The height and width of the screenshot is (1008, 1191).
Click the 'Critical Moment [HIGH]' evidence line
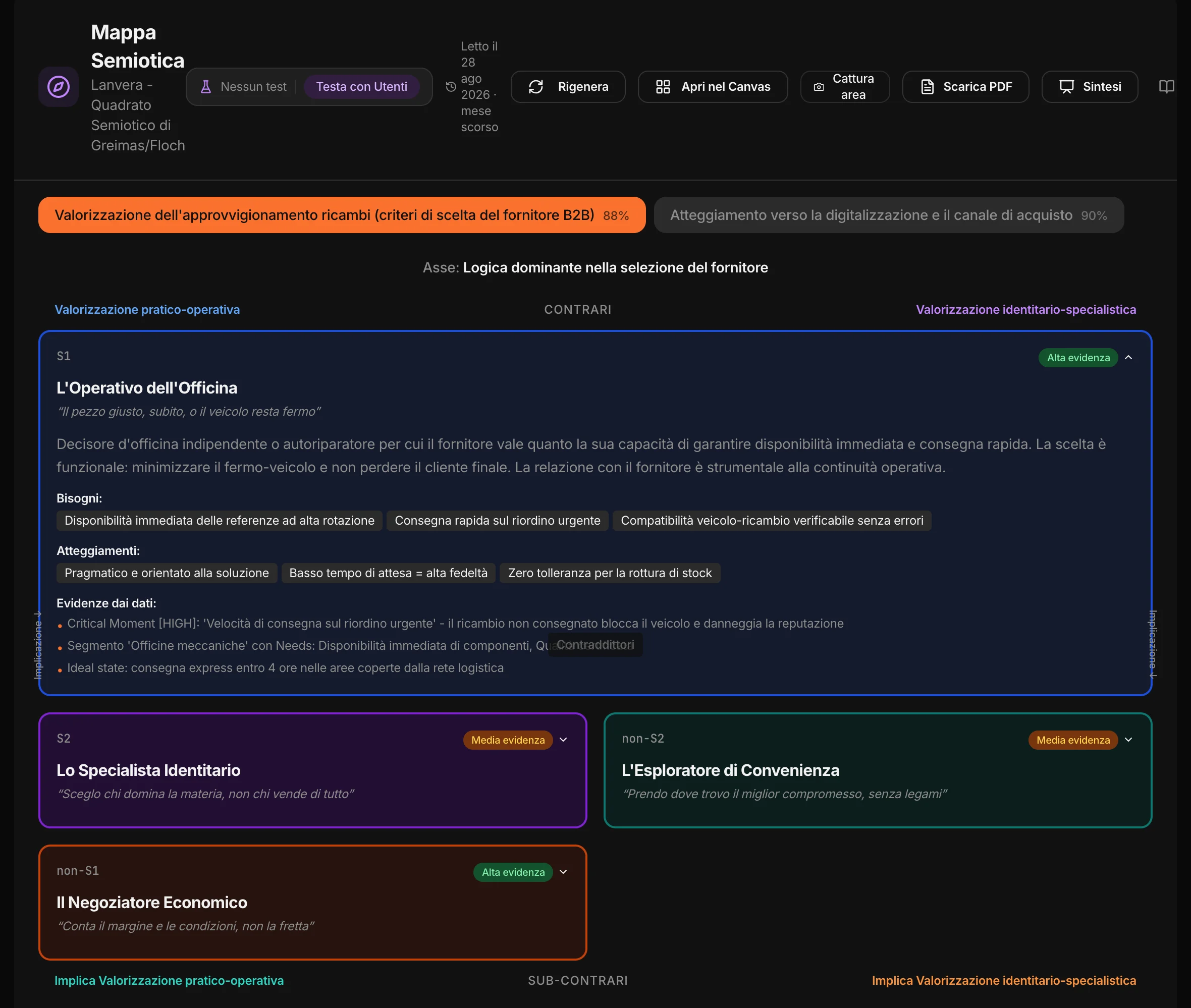[456, 624]
